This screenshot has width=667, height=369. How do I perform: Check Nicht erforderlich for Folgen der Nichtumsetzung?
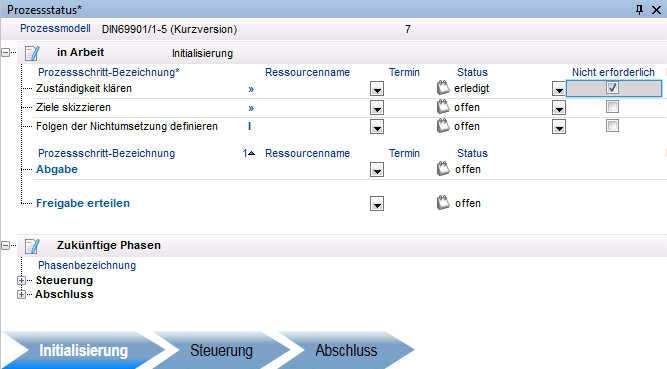pos(612,126)
